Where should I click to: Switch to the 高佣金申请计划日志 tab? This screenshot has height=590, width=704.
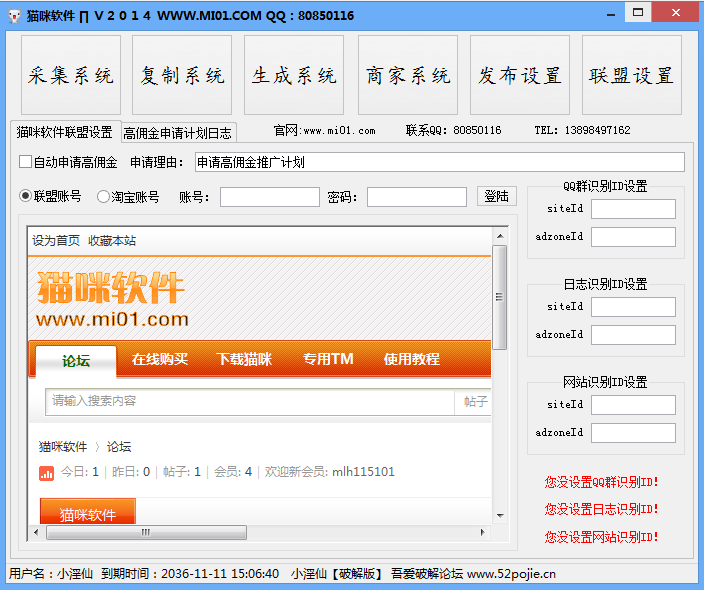click(x=177, y=133)
